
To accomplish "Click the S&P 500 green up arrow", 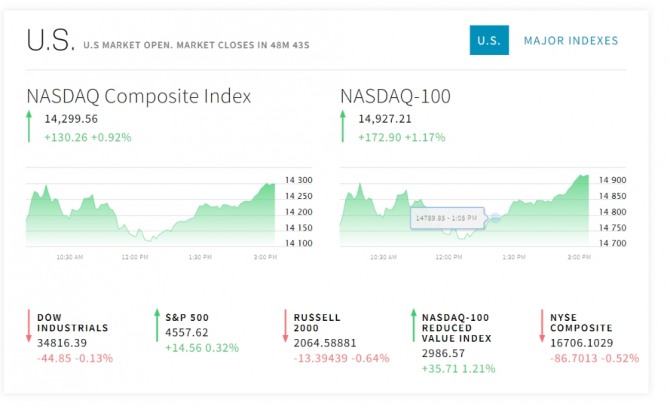I will click(157, 325).
